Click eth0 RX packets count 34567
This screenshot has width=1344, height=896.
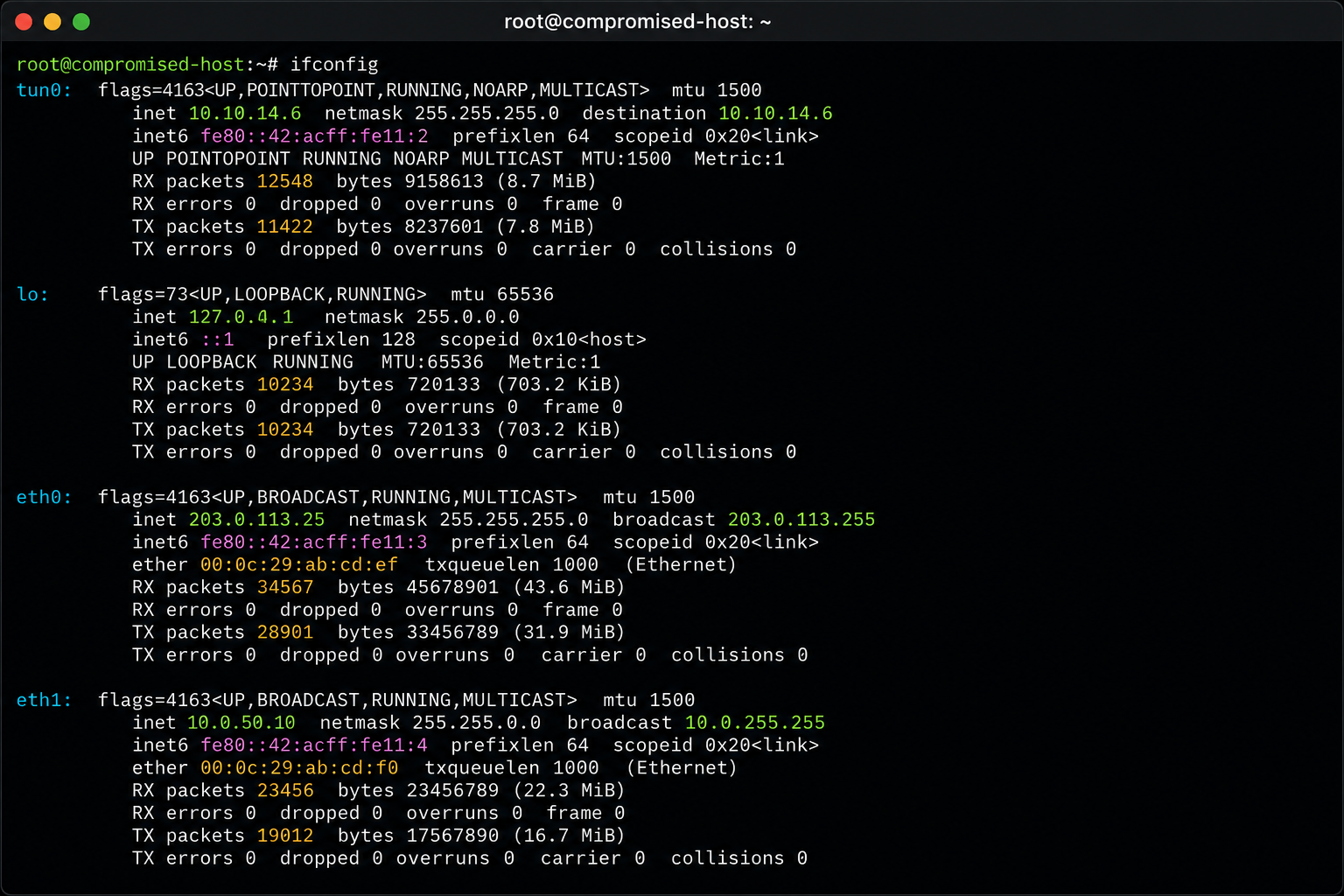(x=285, y=587)
